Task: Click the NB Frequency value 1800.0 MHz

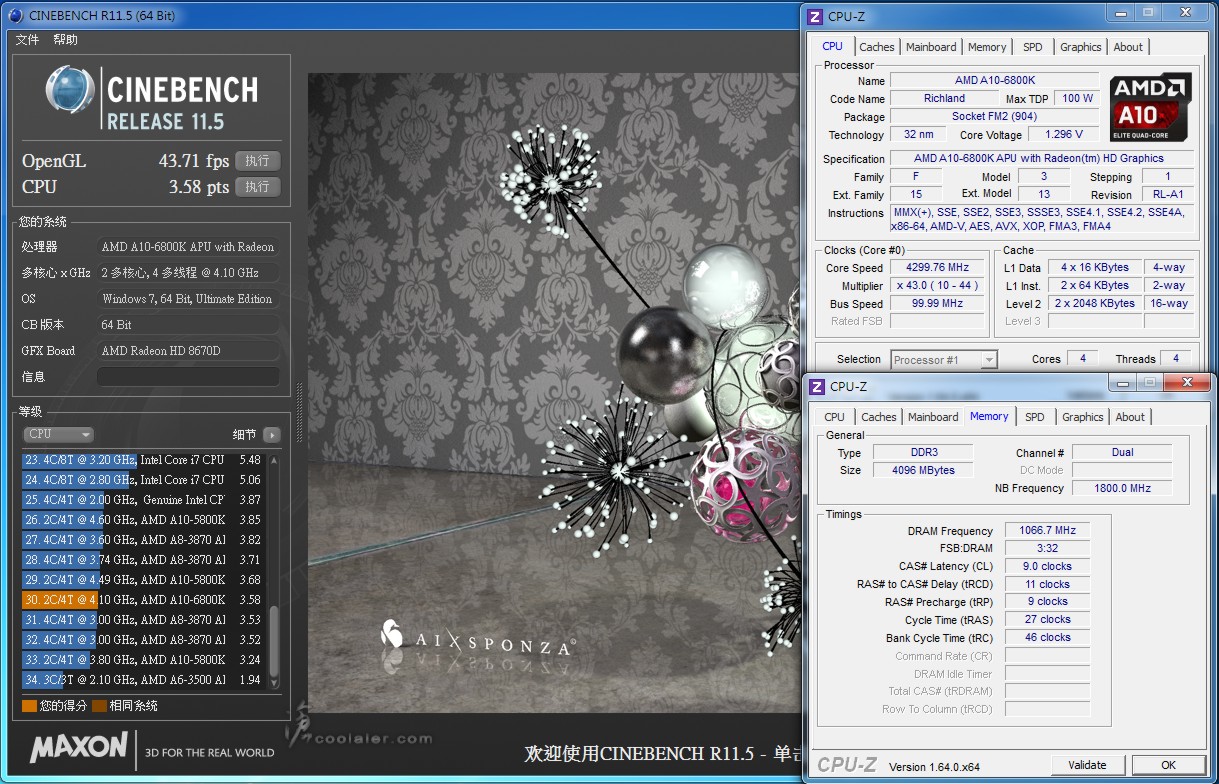Action: click(x=1122, y=489)
